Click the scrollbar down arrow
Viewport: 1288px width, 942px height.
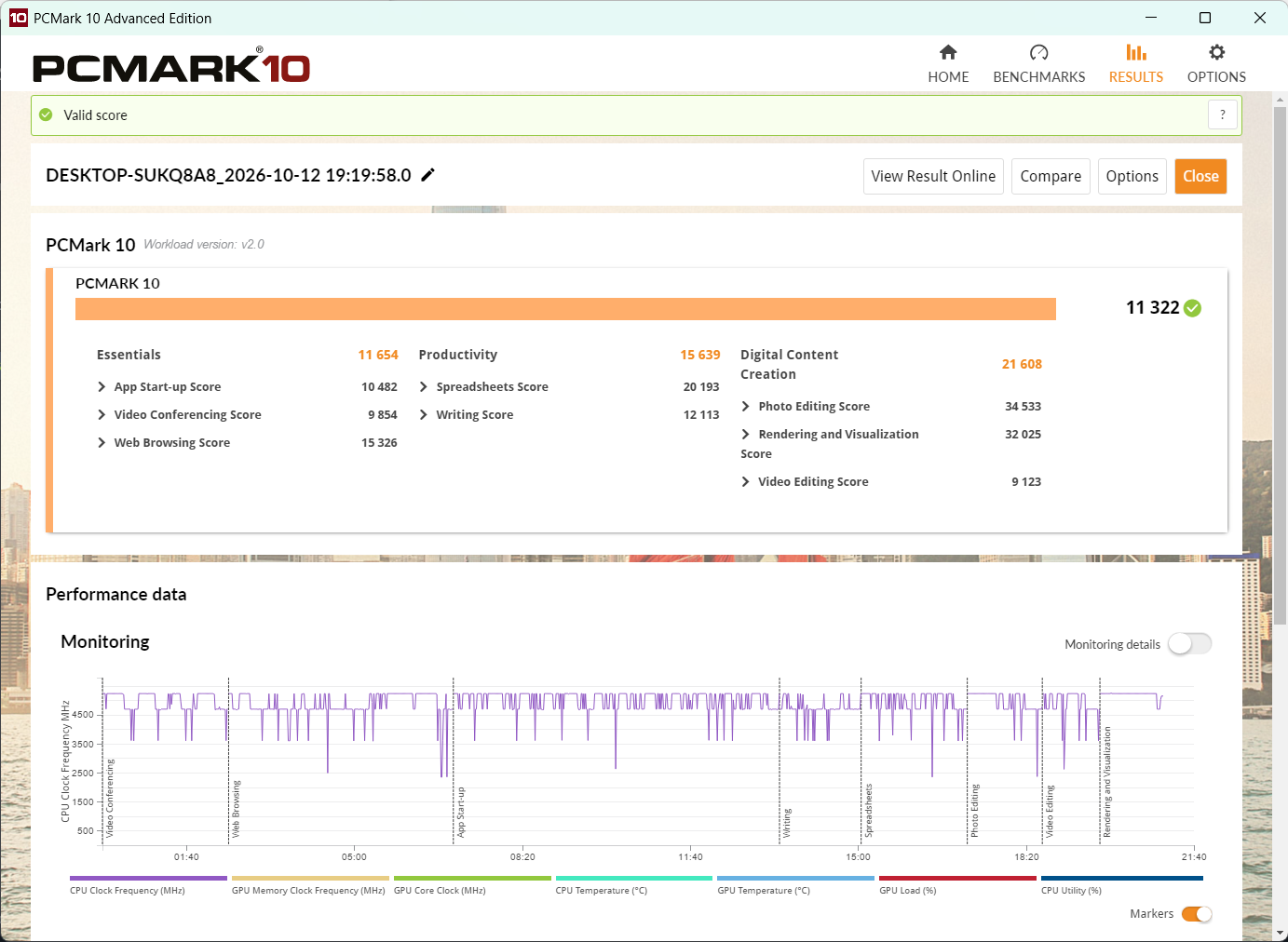coord(1281,933)
